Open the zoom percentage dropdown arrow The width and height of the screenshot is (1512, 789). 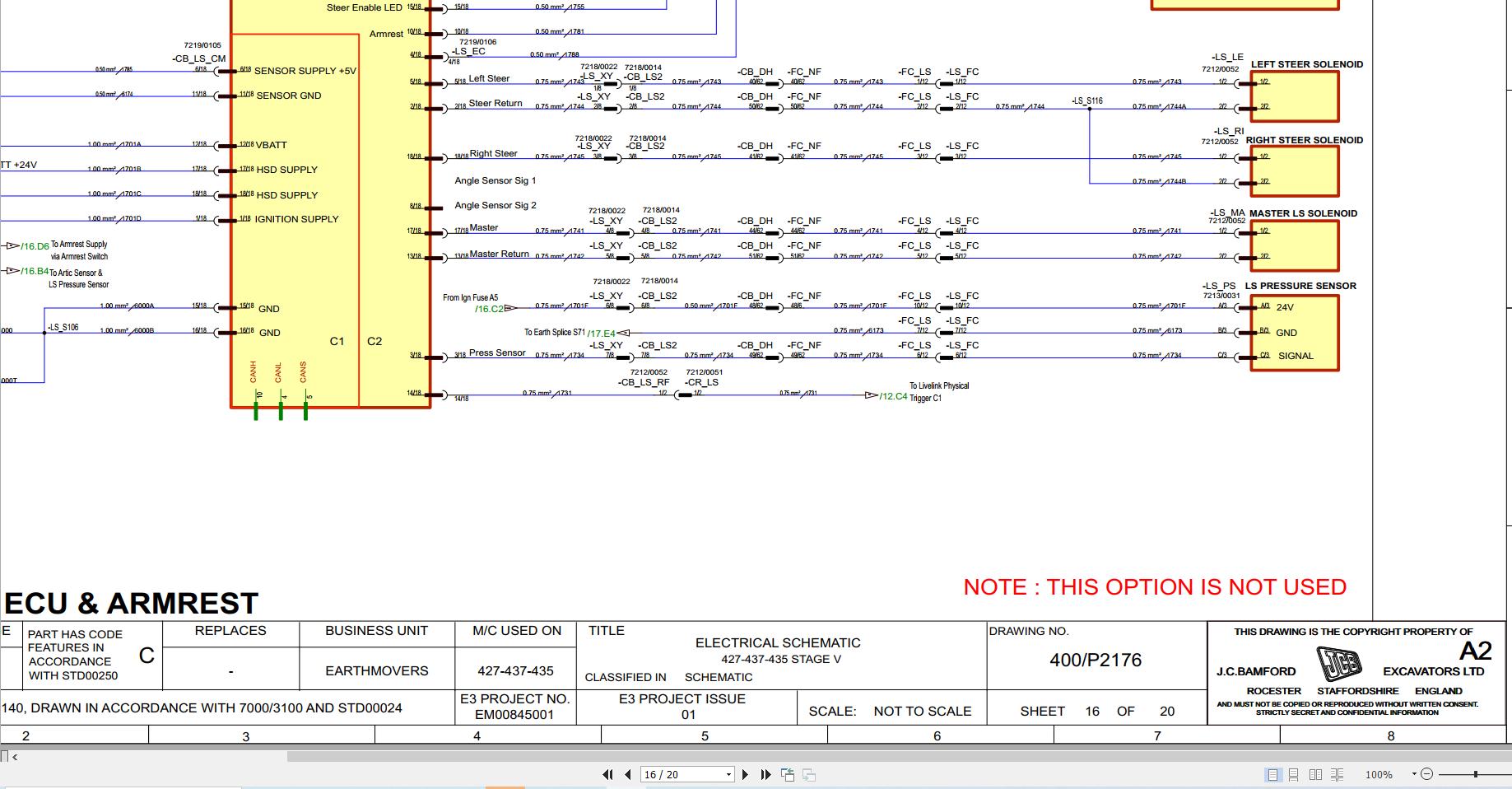[1412, 774]
